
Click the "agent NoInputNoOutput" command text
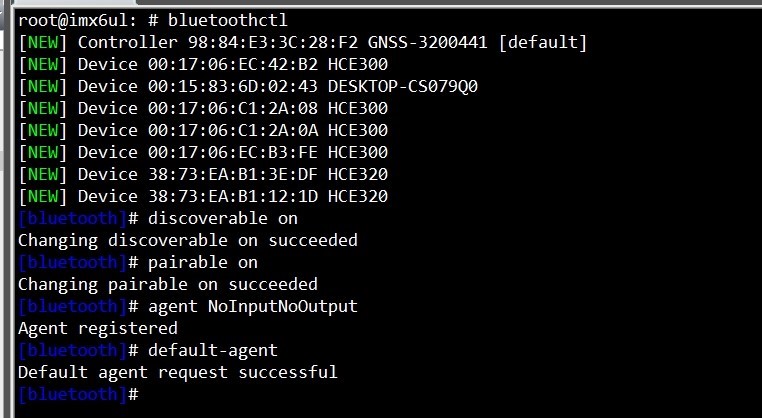[x=252, y=306]
